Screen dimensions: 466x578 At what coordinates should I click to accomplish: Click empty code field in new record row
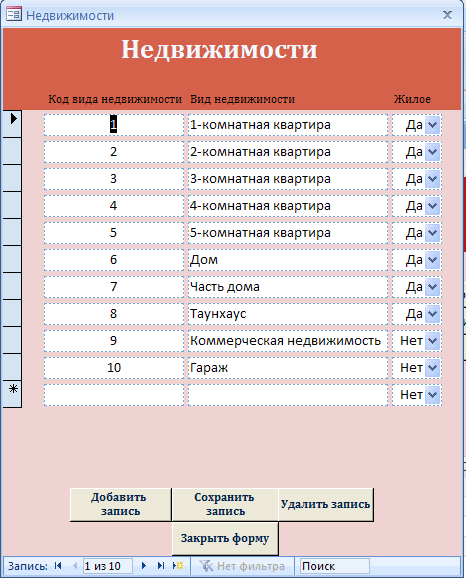pos(114,395)
